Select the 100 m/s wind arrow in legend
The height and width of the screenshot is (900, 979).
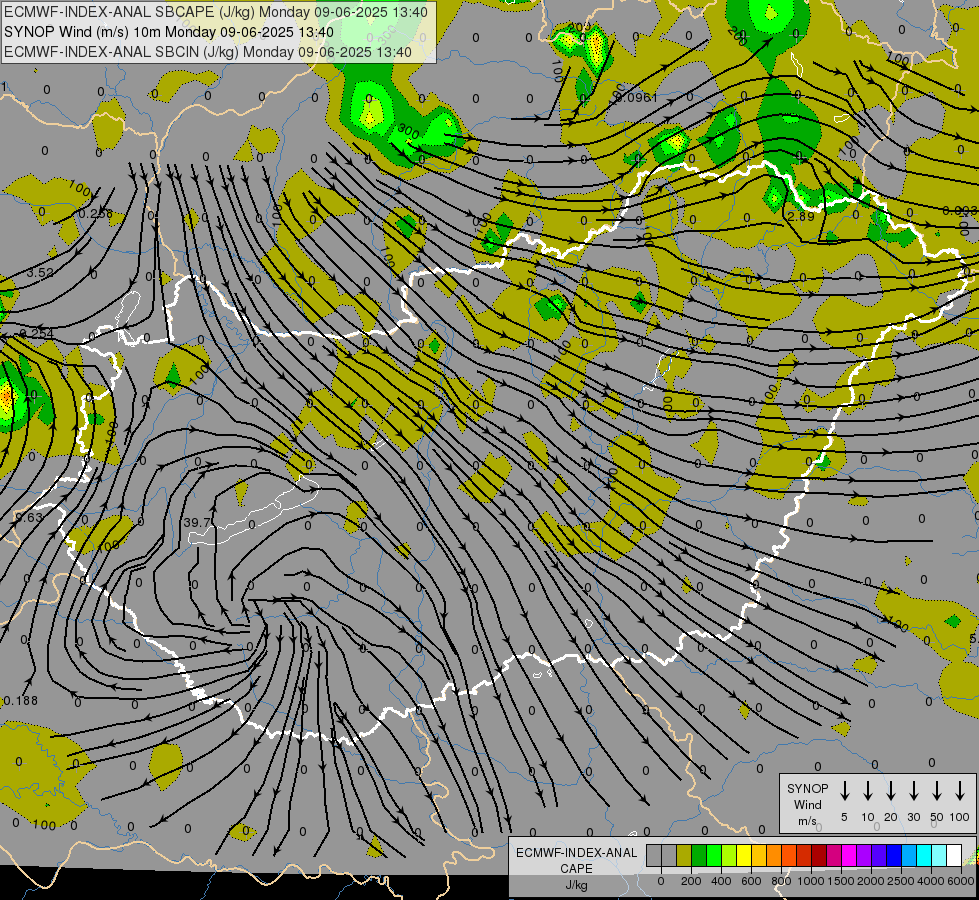pos(960,791)
